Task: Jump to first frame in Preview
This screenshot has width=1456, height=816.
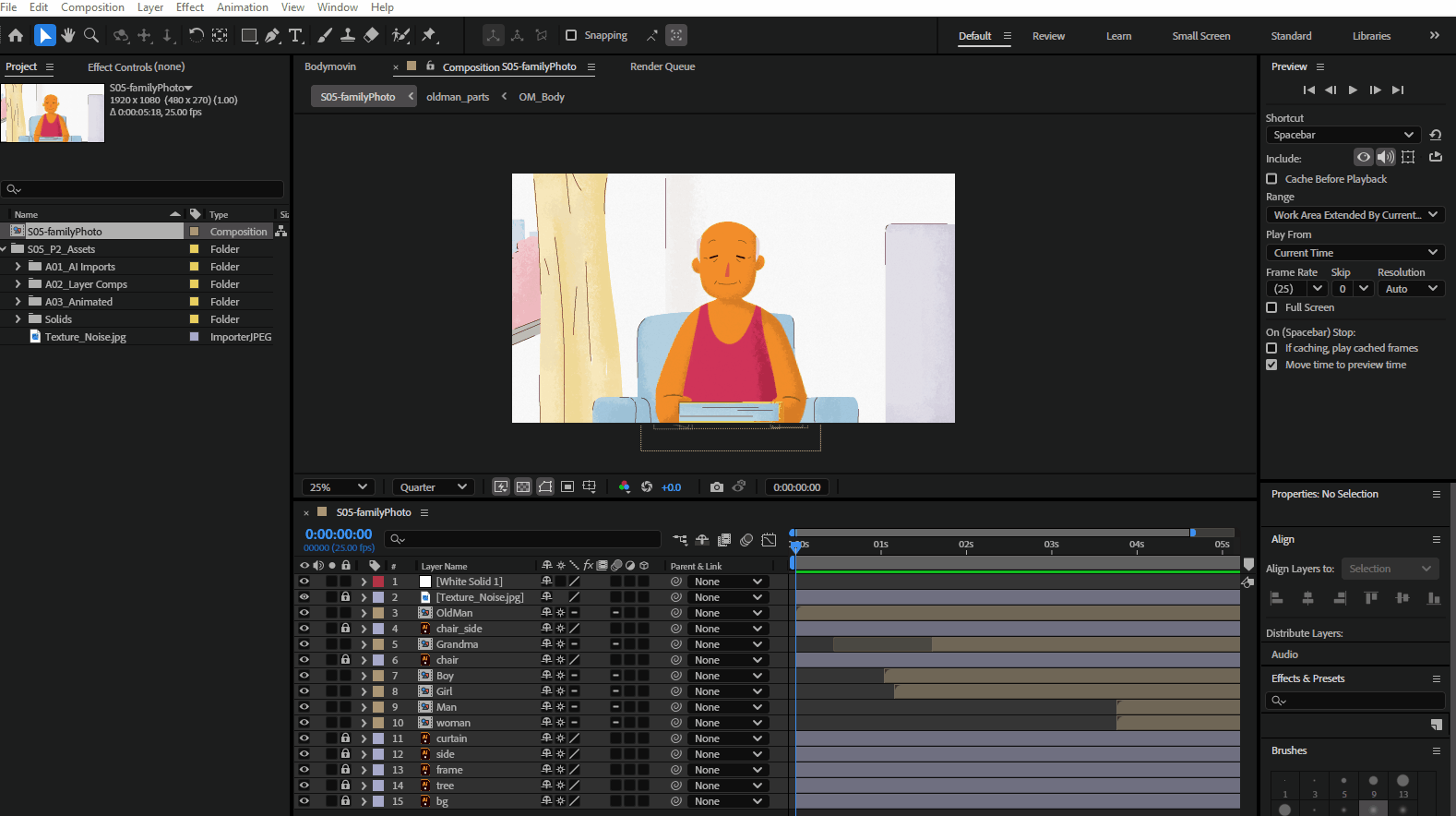Action: (x=1308, y=90)
